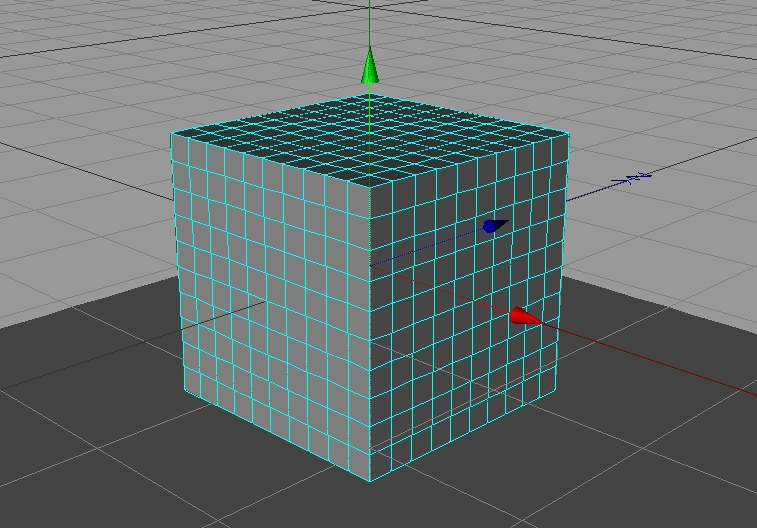Click the cube's top back corner vertex

pos(370,95)
